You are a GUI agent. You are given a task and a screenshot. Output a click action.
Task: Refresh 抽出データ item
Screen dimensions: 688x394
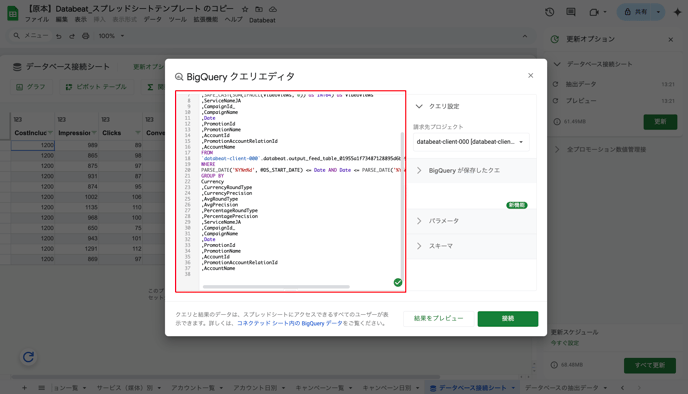click(555, 84)
